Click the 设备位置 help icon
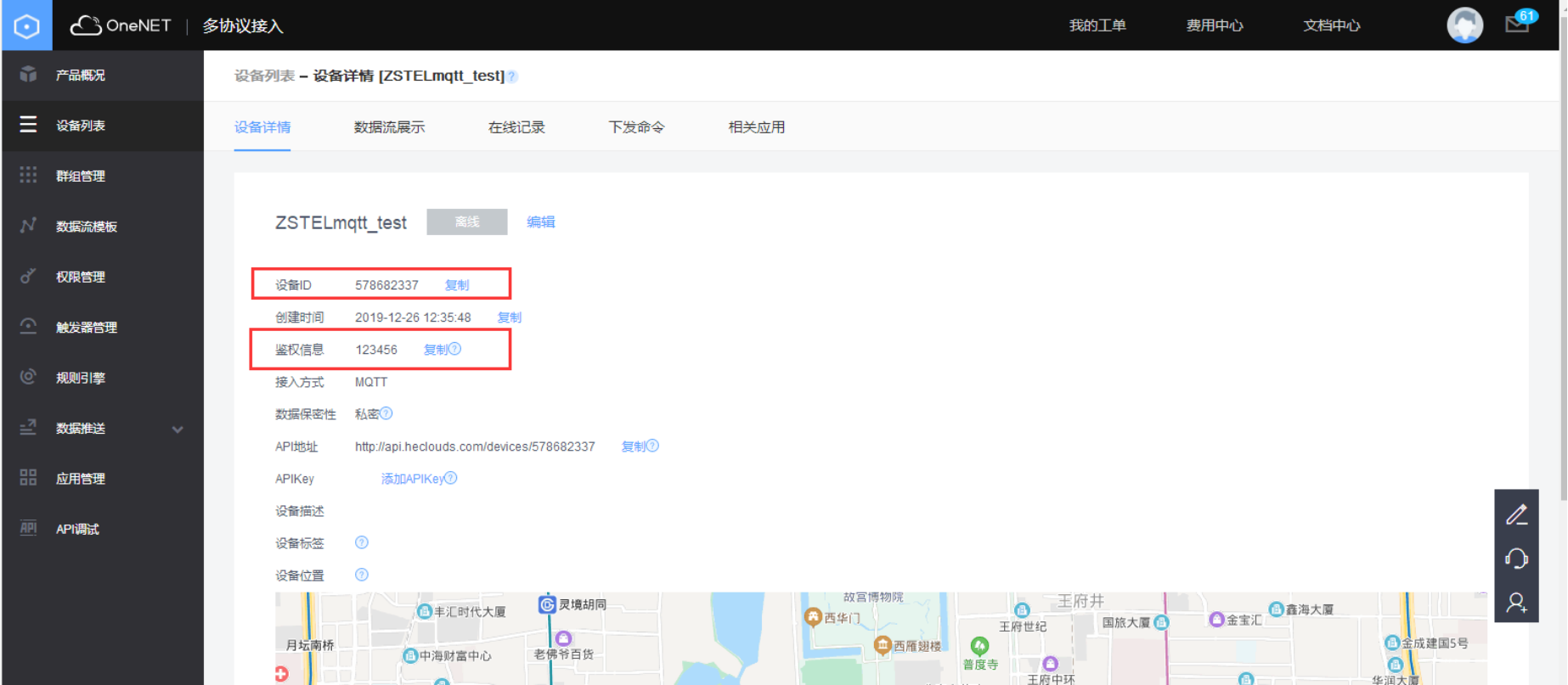Viewport: 1568px width, 685px height. coord(362,575)
